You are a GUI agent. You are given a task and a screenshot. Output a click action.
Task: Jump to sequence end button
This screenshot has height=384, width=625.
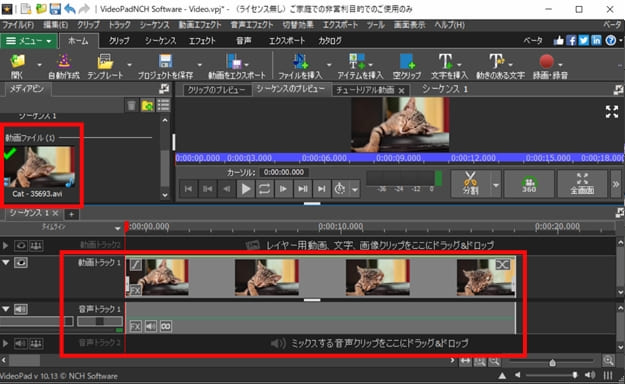coord(322,189)
